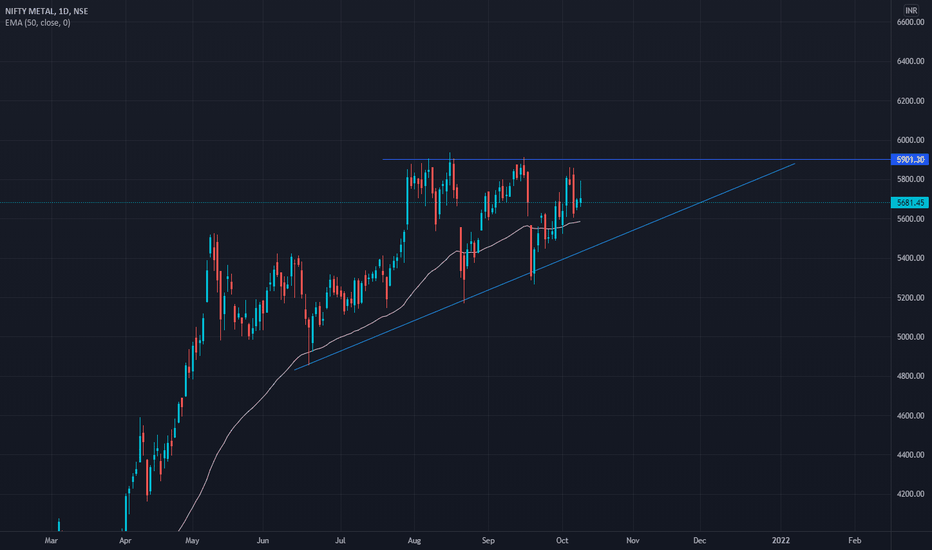Select the EMA (50, close, 0) indicator label
The height and width of the screenshot is (550, 932).
click(x=37, y=23)
